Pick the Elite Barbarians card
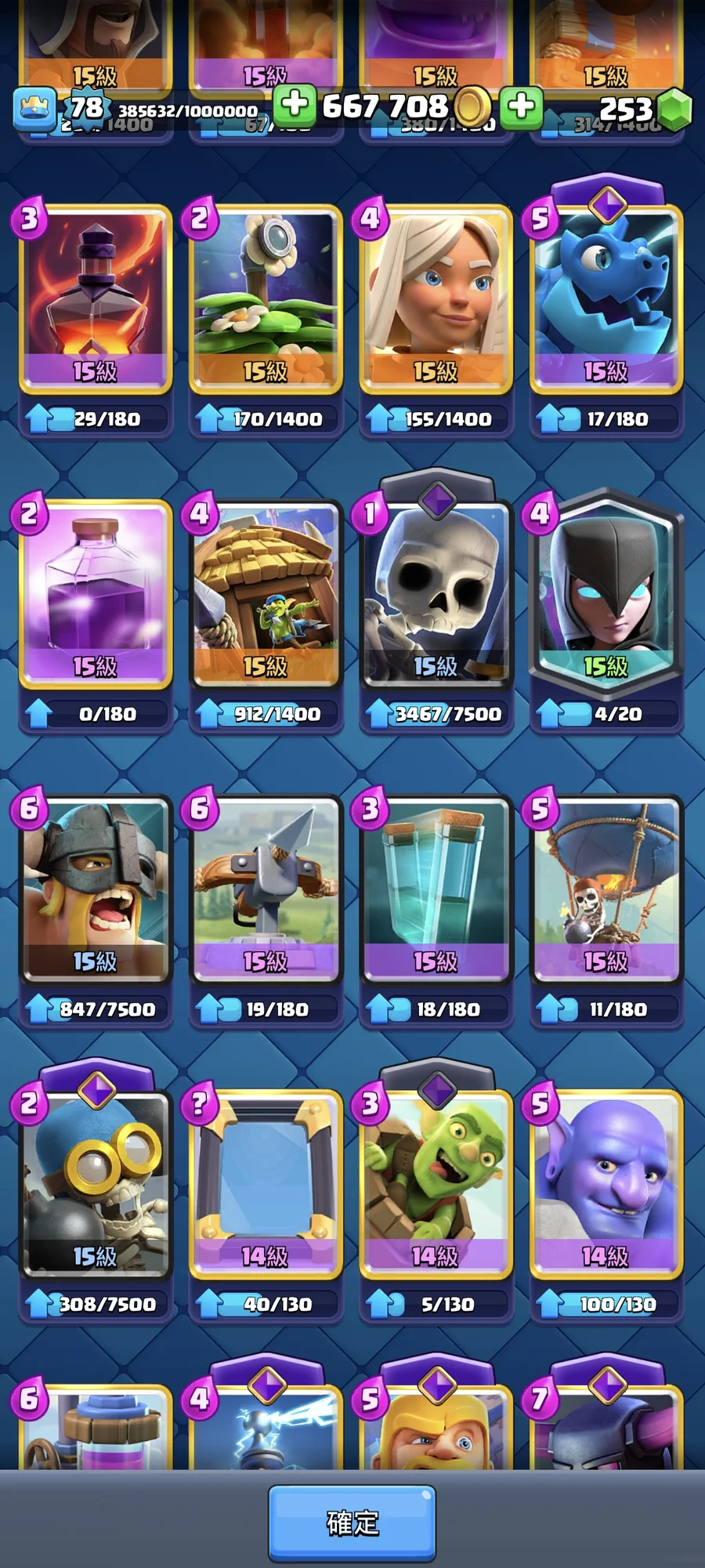Viewport: 705px width, 1568px height. 96,889
